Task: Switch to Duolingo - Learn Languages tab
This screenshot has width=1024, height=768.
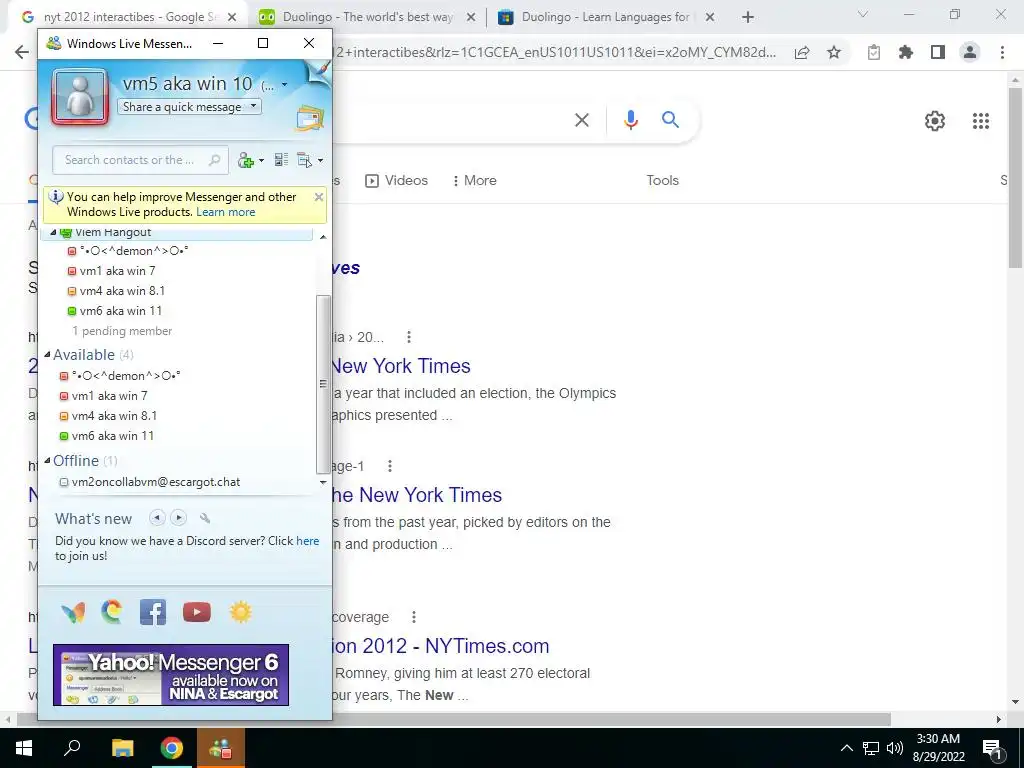Action: pyautogui.click(x=606, y=17)
